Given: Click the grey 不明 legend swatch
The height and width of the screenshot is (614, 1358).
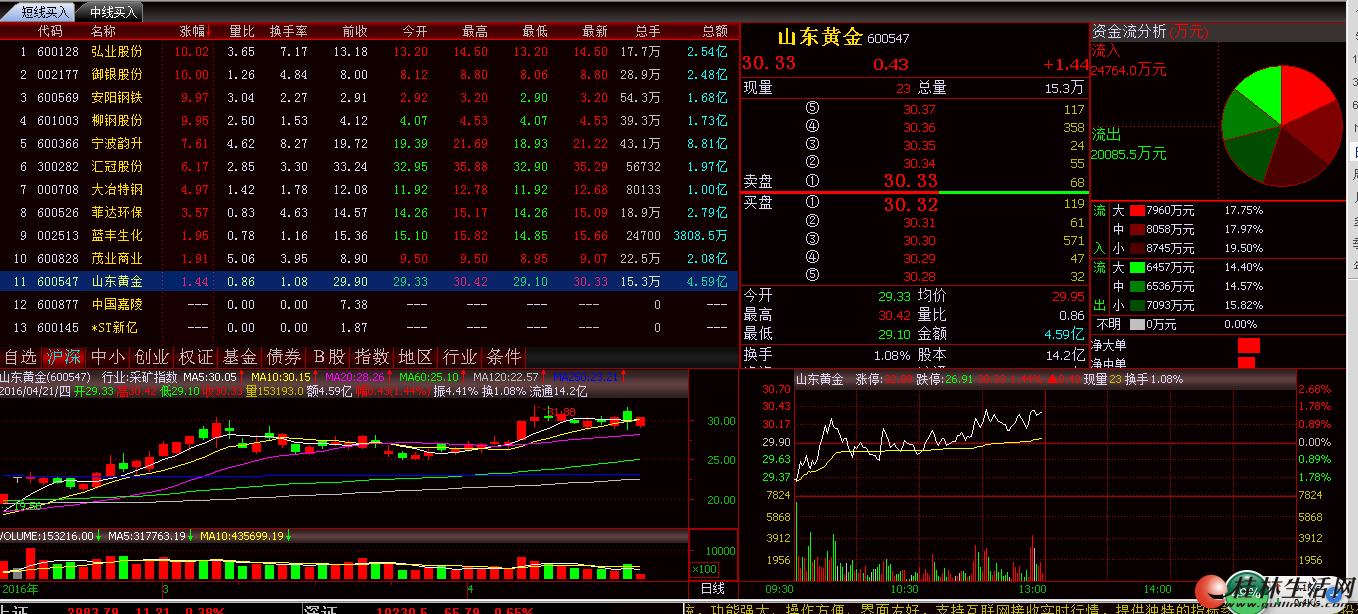Looking at the screenshot, I should coord(1136,324).
